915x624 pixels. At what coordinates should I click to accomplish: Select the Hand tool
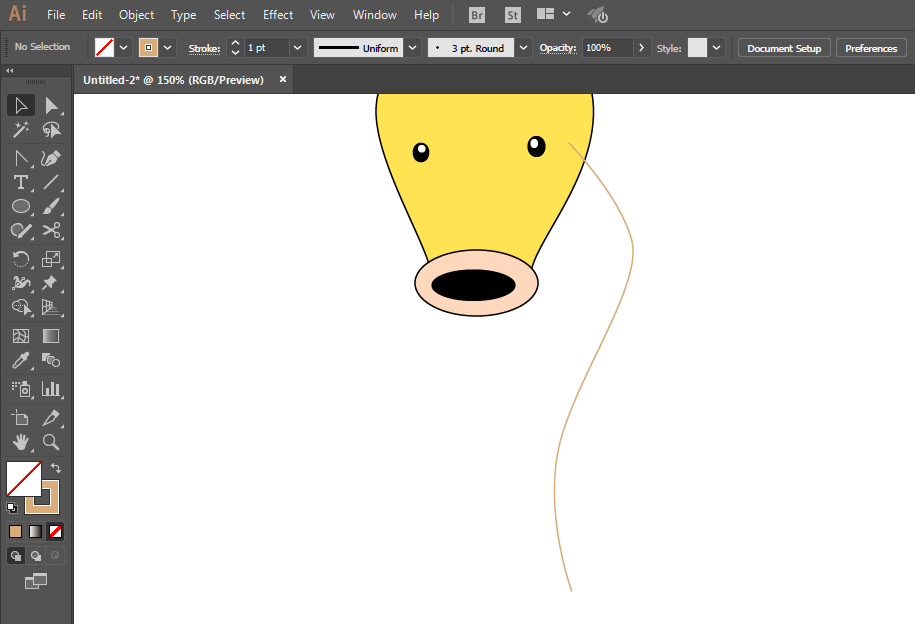[20, 441]
